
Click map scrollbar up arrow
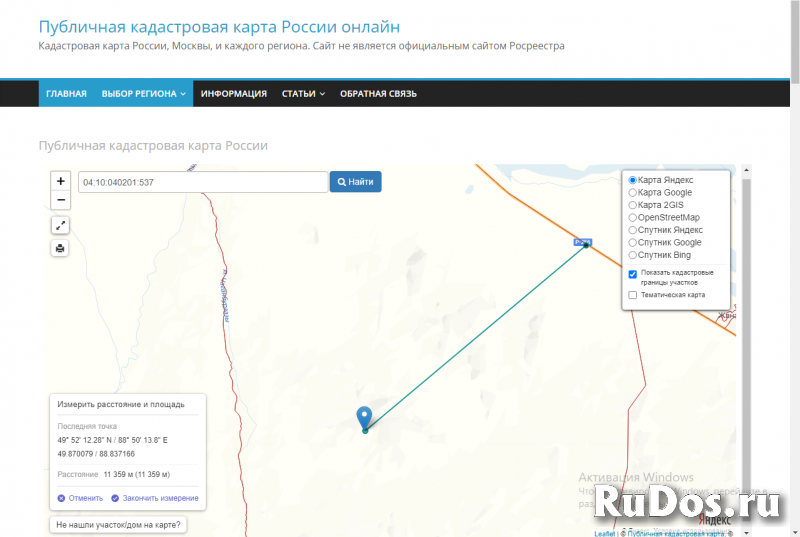(x=746, y=170)
